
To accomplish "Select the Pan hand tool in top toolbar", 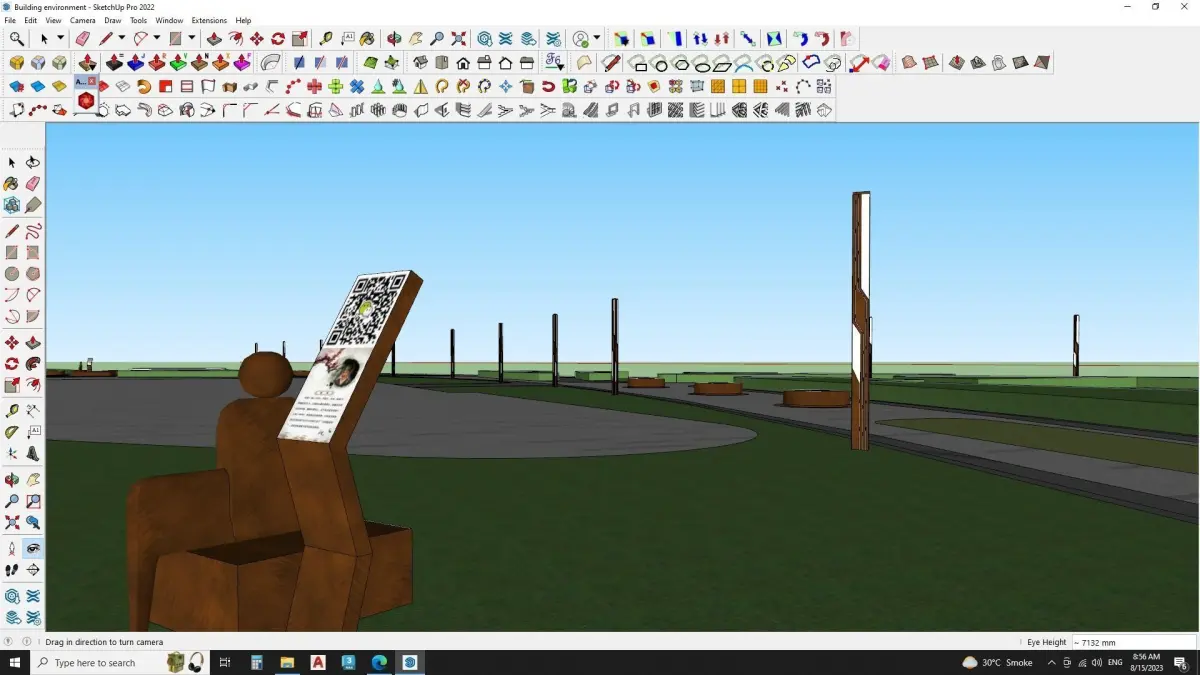I will (415, 39).
